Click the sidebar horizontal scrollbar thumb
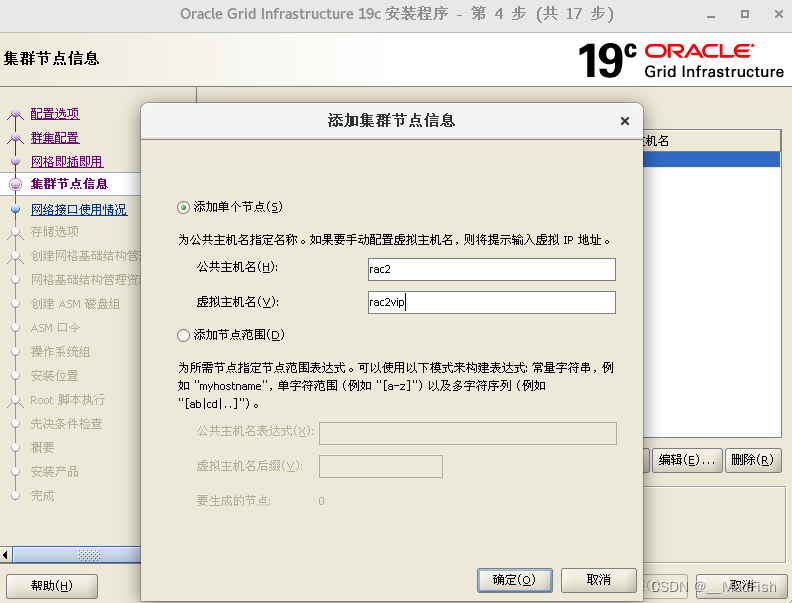The image size is (792, 603). pos(77,555)
